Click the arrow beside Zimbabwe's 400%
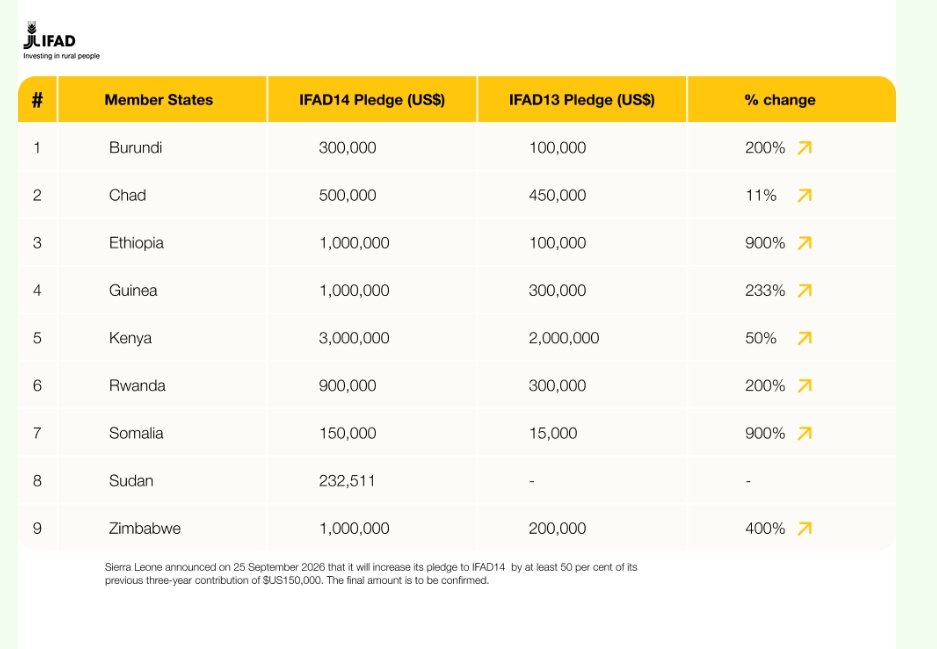 click(x=804, y=528)
